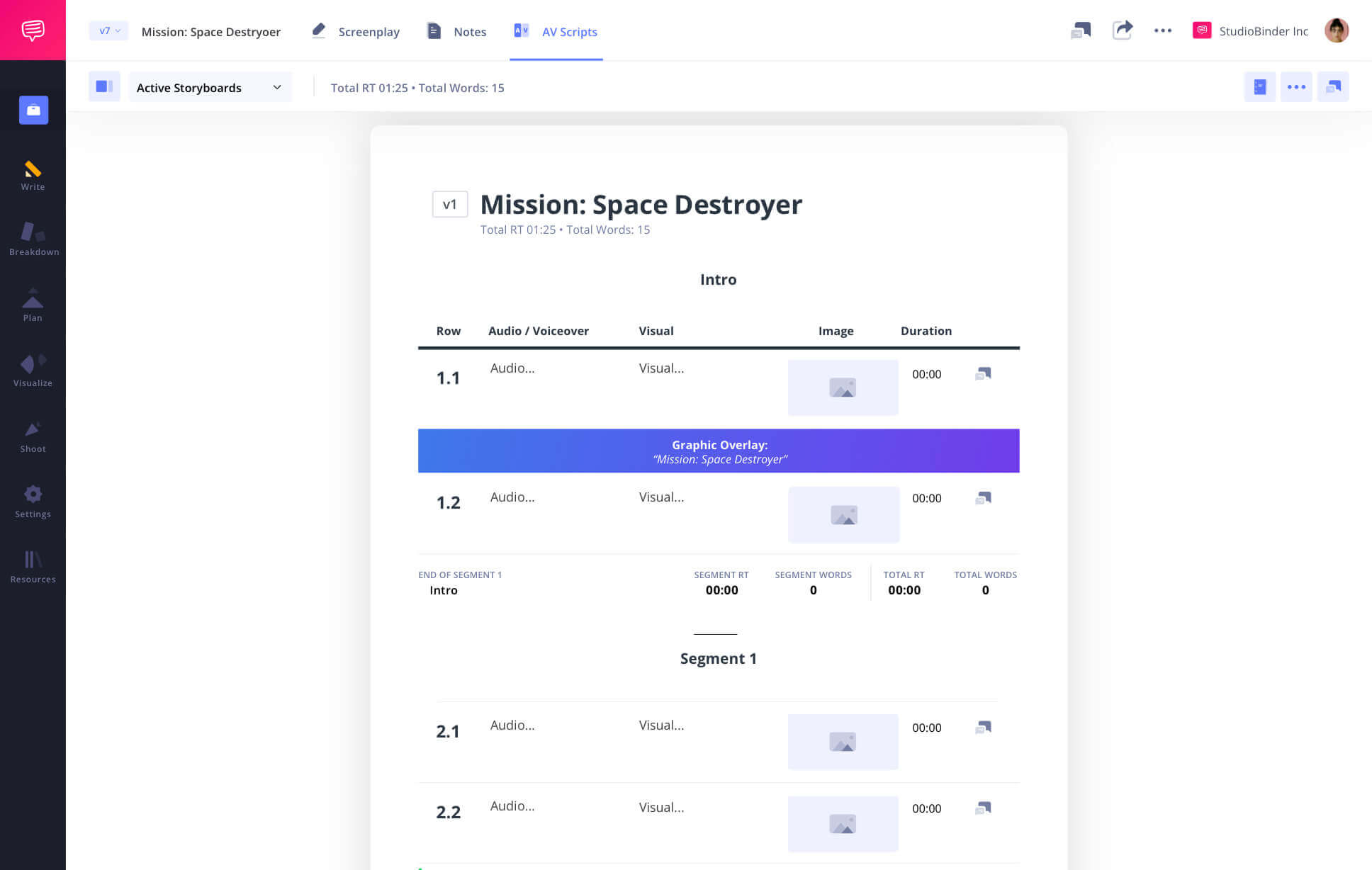Click the v1 version badge
The image size is (1372, 870).
coord(450,204)
